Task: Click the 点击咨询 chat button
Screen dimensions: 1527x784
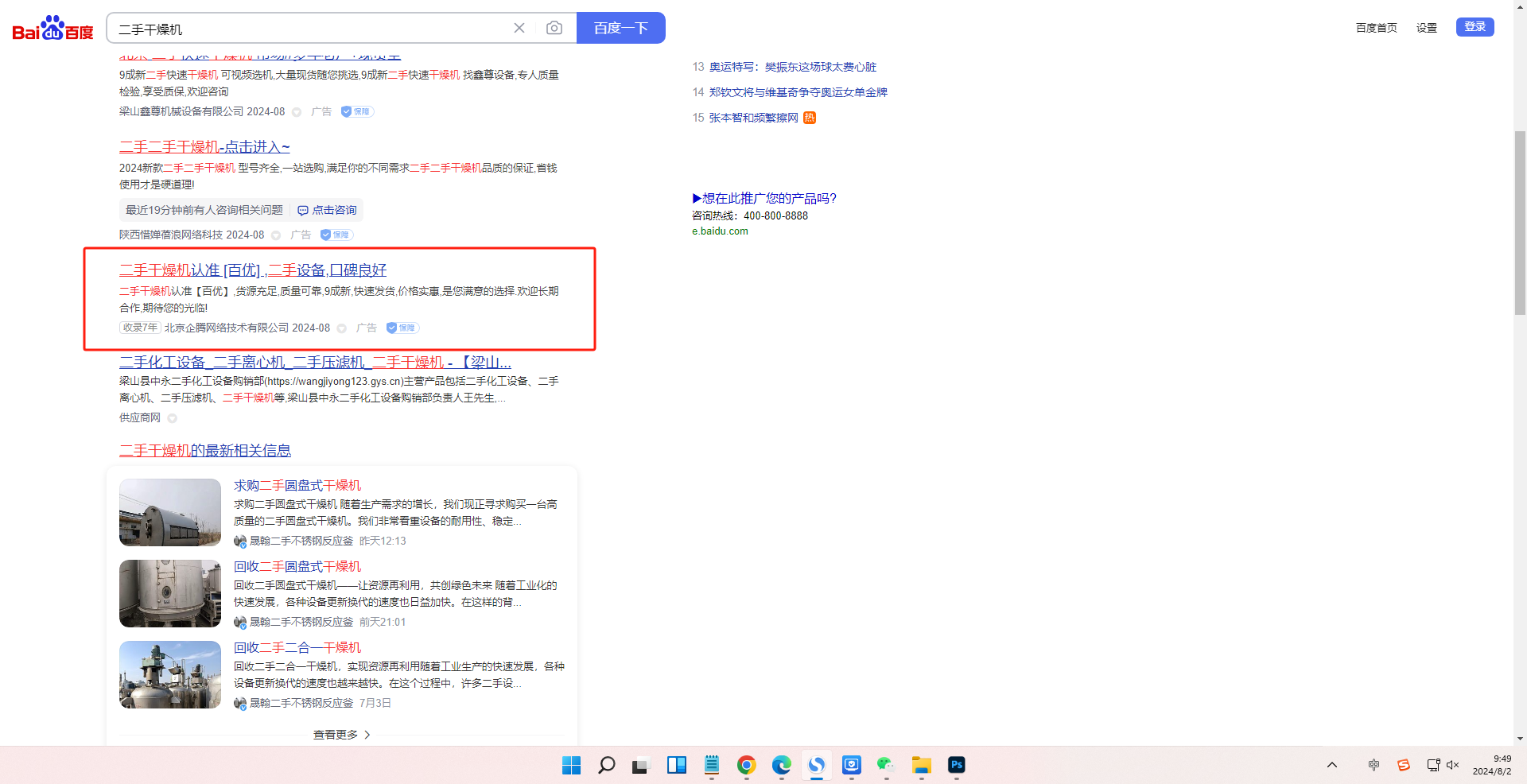Action: tap(327, 210)
